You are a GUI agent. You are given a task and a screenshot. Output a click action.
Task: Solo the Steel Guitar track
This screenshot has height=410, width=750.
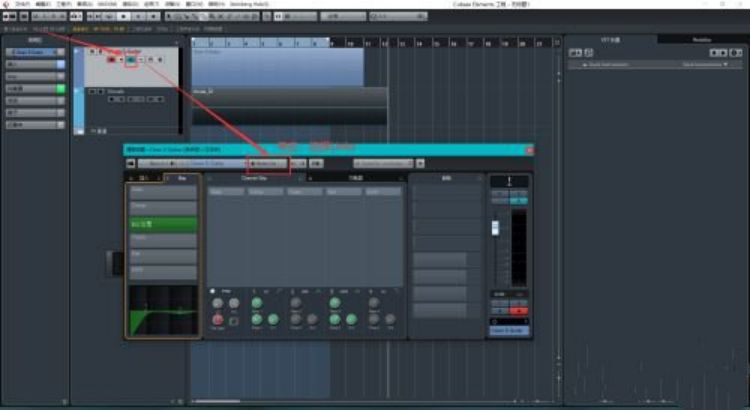[100, 51]
